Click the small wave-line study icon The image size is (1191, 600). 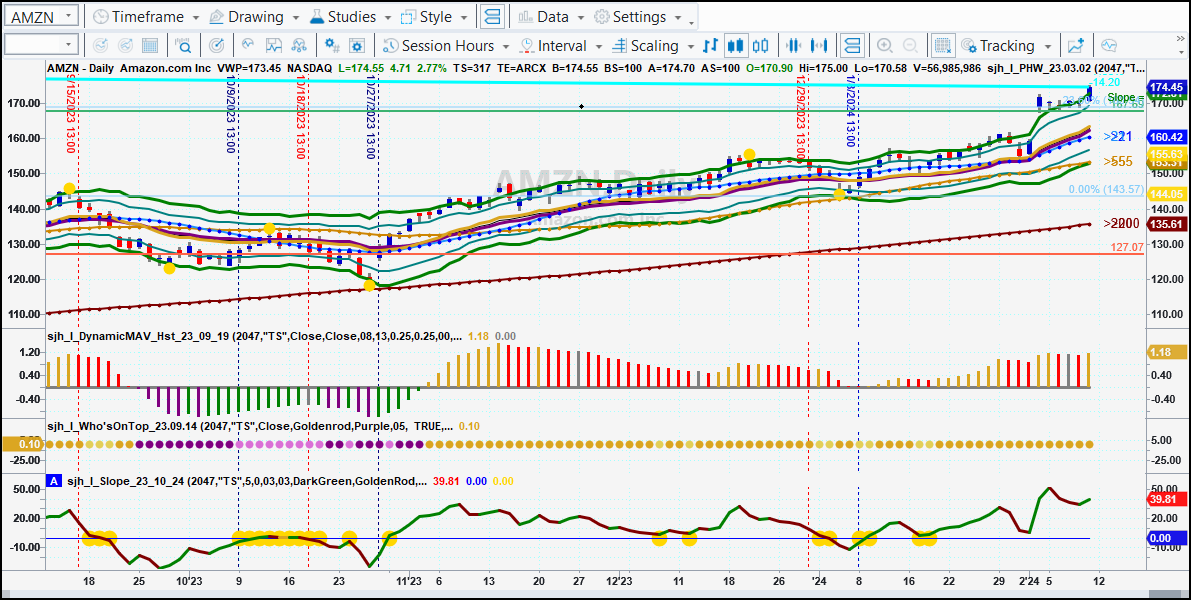(x=248, y=46)
